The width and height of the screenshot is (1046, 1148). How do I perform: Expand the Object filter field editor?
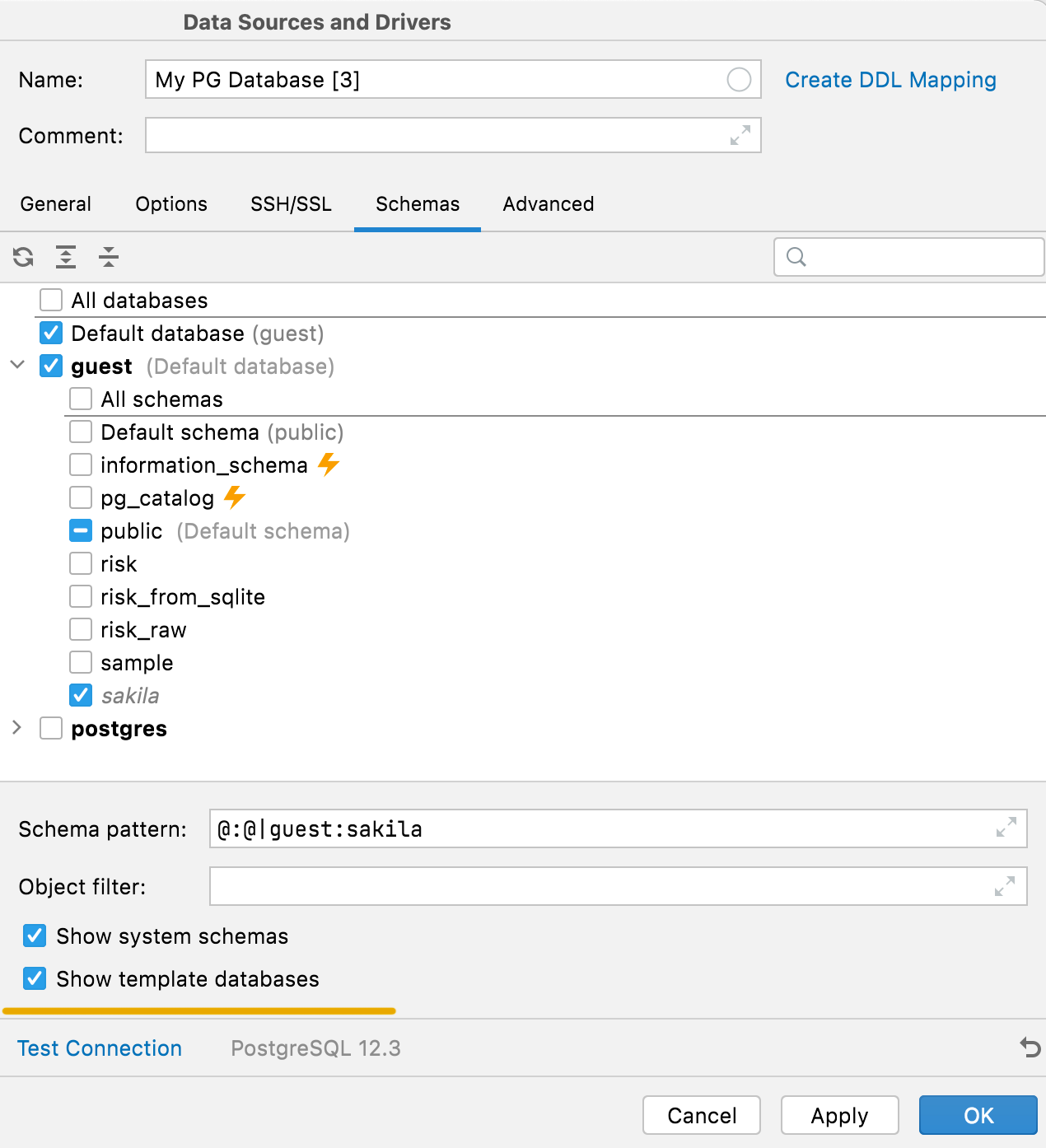pyautogui.click(x=1005, y=886)
